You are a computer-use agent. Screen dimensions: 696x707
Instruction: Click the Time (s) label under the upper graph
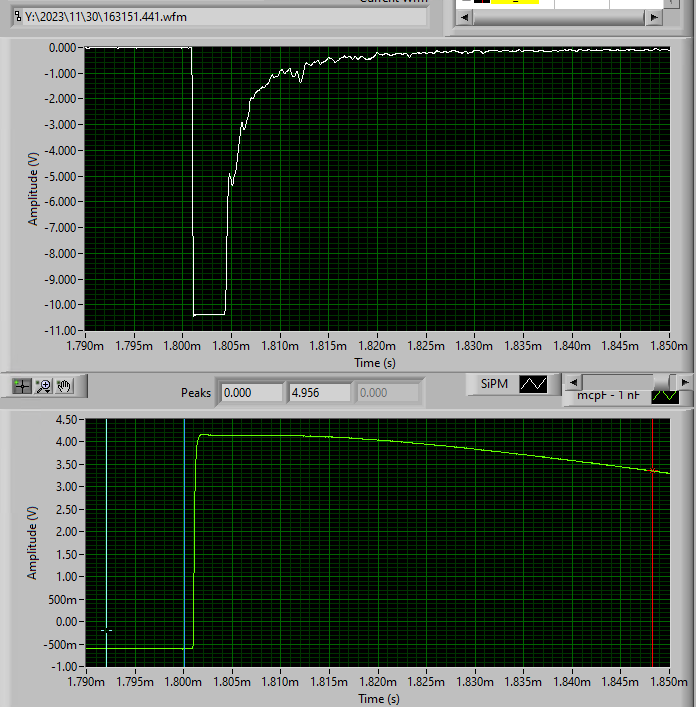[375, 363]
